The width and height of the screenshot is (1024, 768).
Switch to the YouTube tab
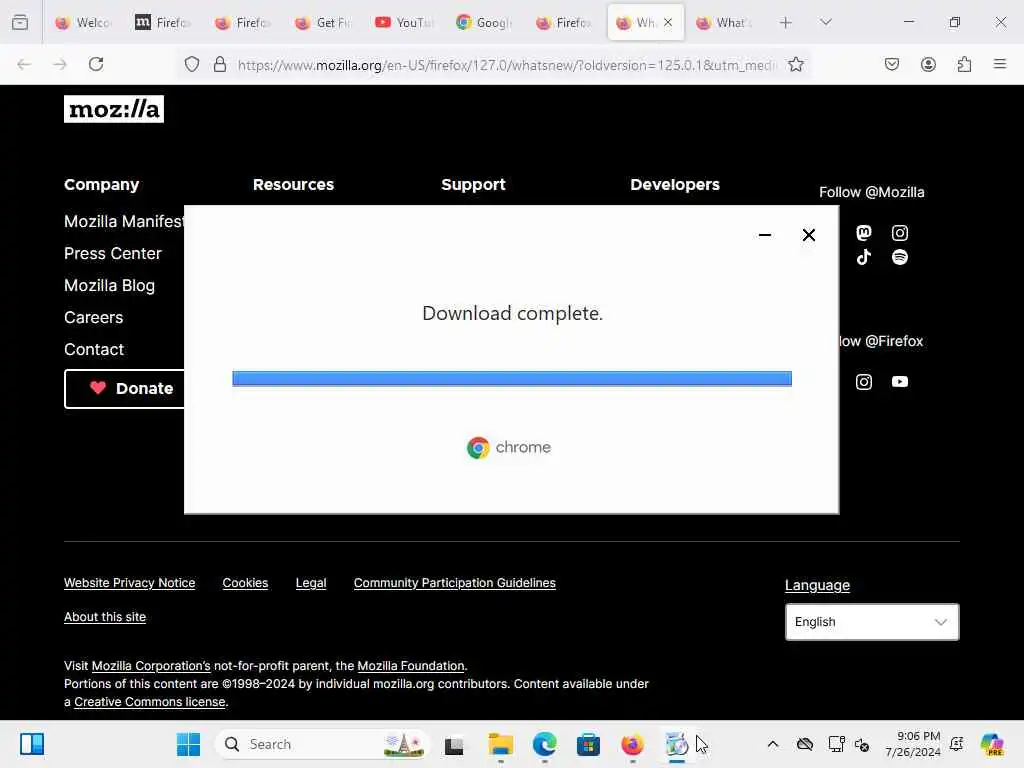coord(404,22)
